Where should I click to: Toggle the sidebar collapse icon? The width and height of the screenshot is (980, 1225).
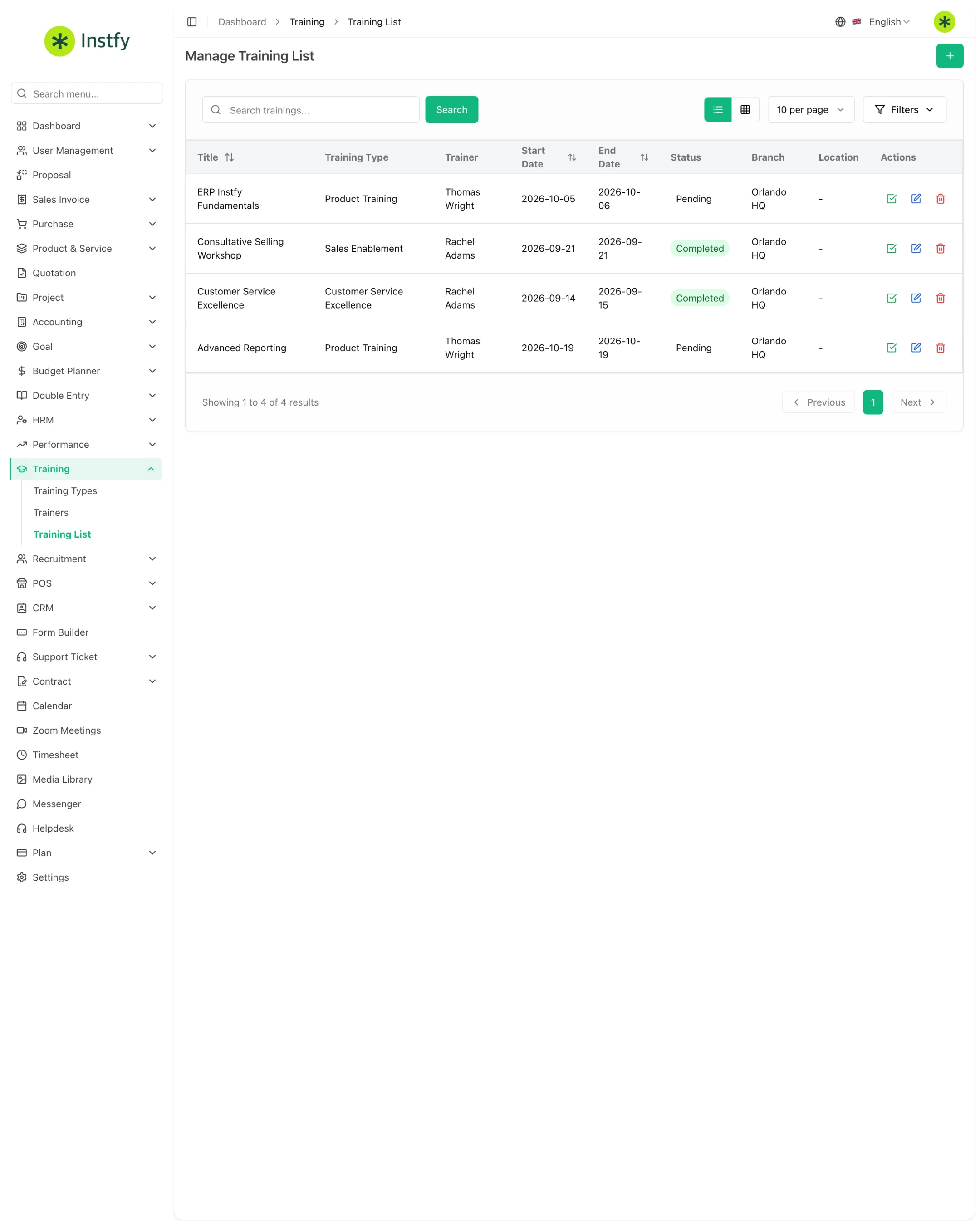tap(192, 22)
